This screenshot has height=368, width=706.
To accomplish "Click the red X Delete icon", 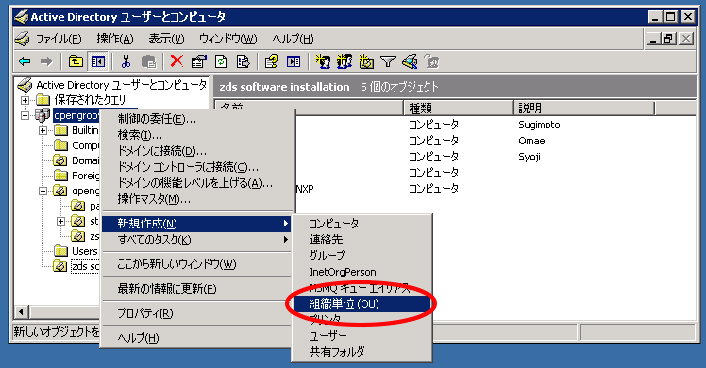I will 177,61.
